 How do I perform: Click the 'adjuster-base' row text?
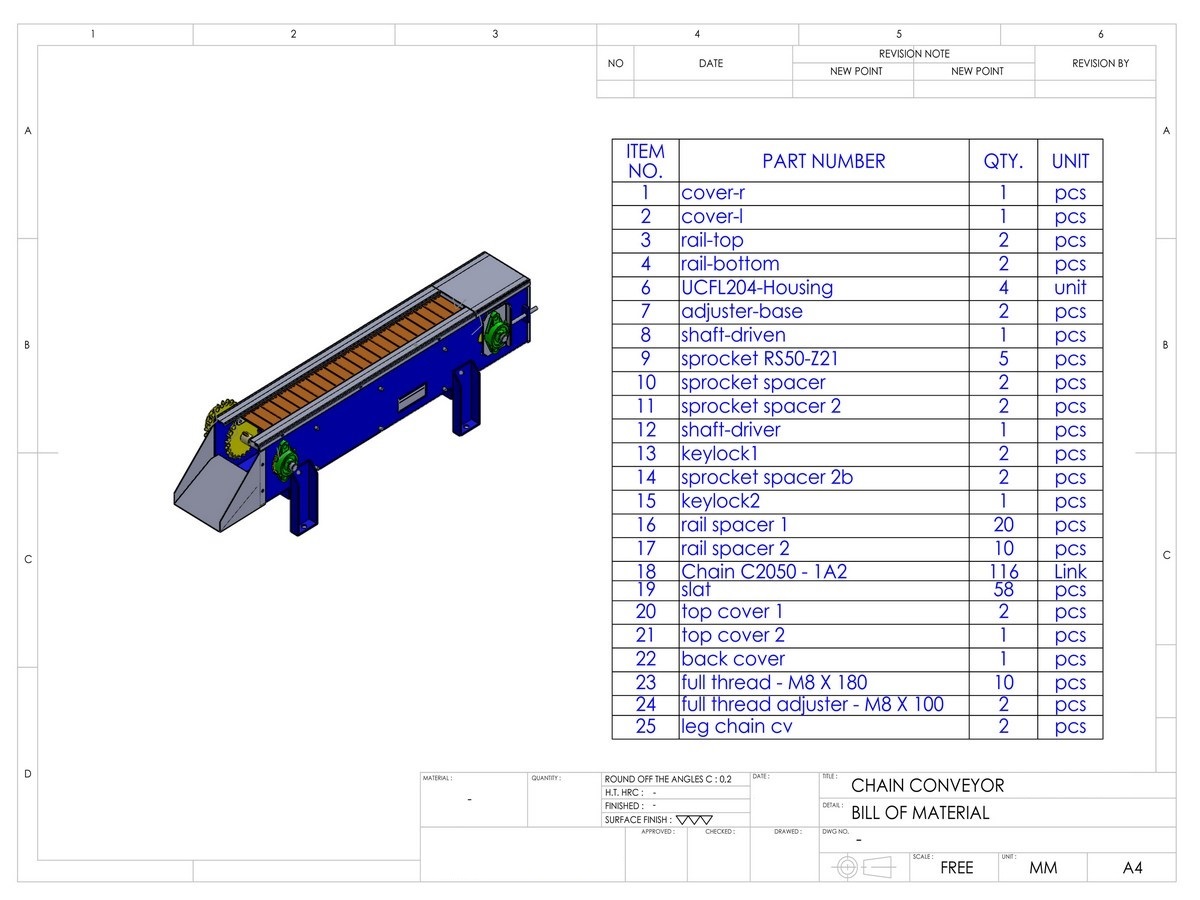(x=742, y=312)
